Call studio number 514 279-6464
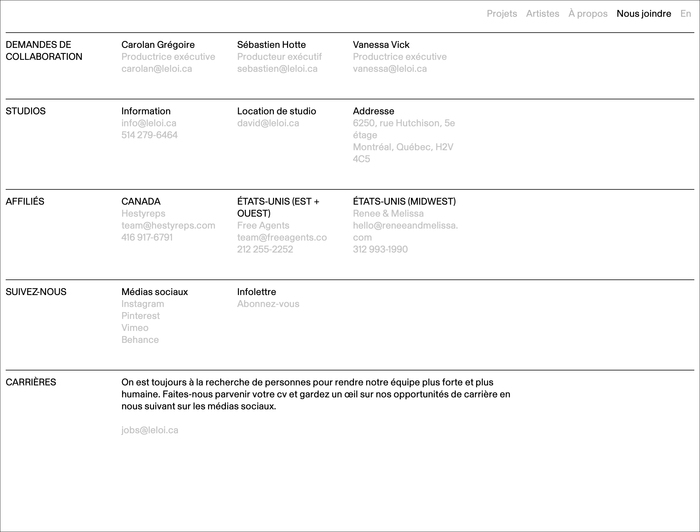Viewport: 700px width, 532px height. tap(150, 135)
